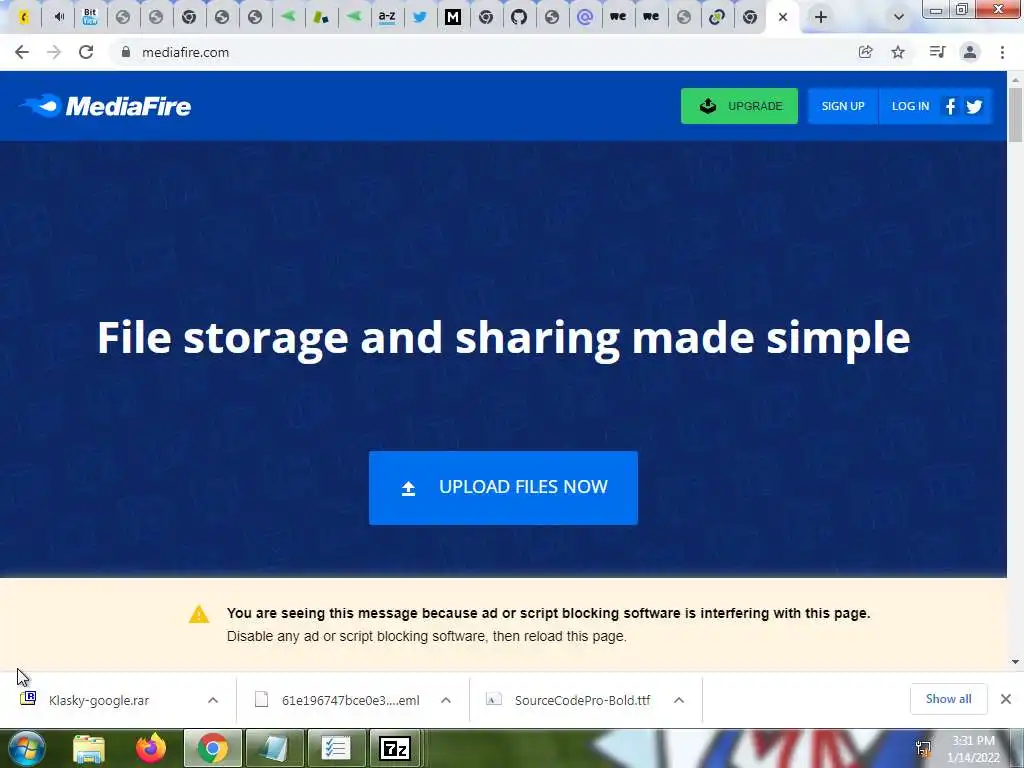Switch to the Medium M tab
Image resolution: width=1024 pixels, height=768 pixels.
coord(453,17)
